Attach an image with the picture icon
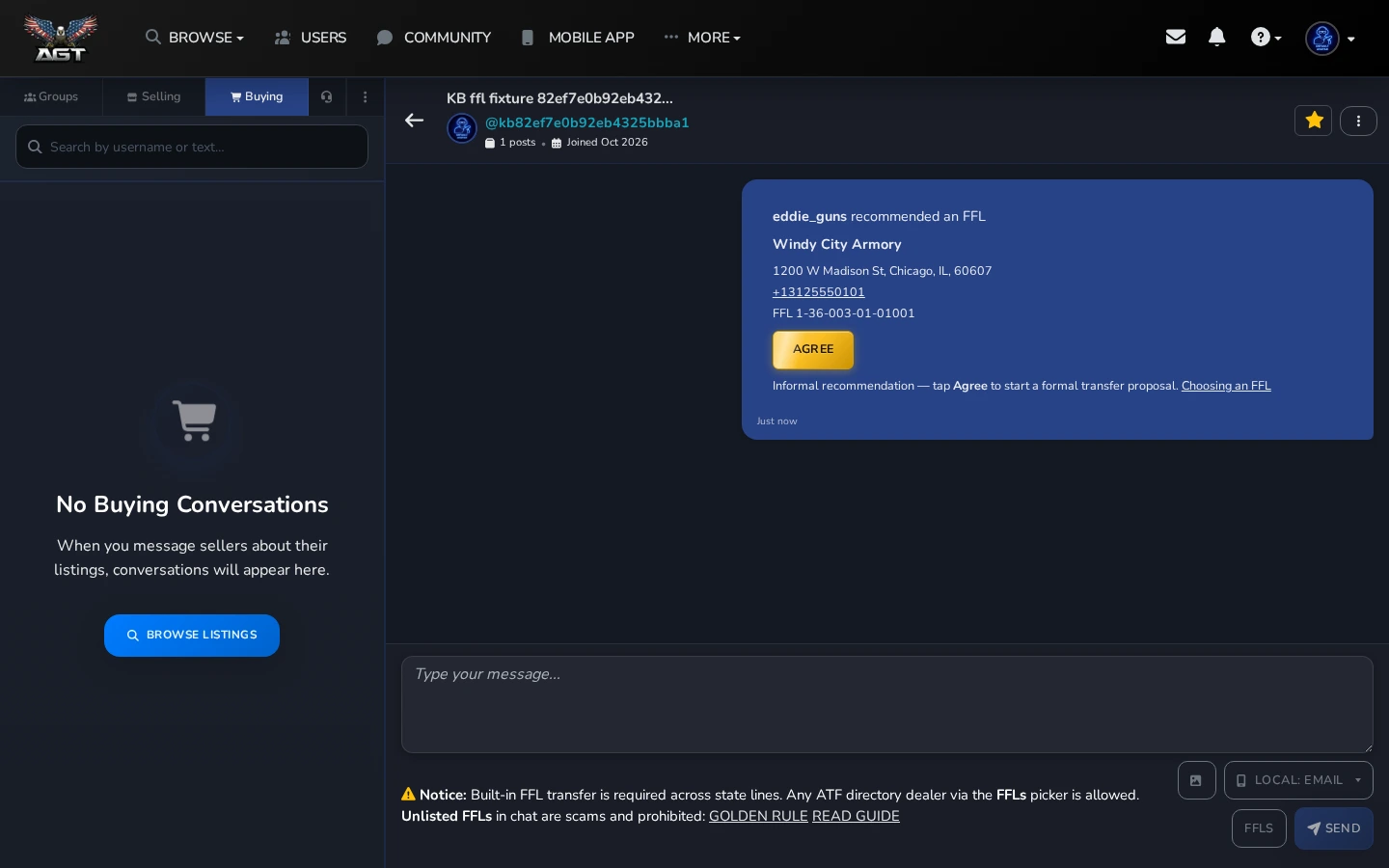 coord(1196,780)
